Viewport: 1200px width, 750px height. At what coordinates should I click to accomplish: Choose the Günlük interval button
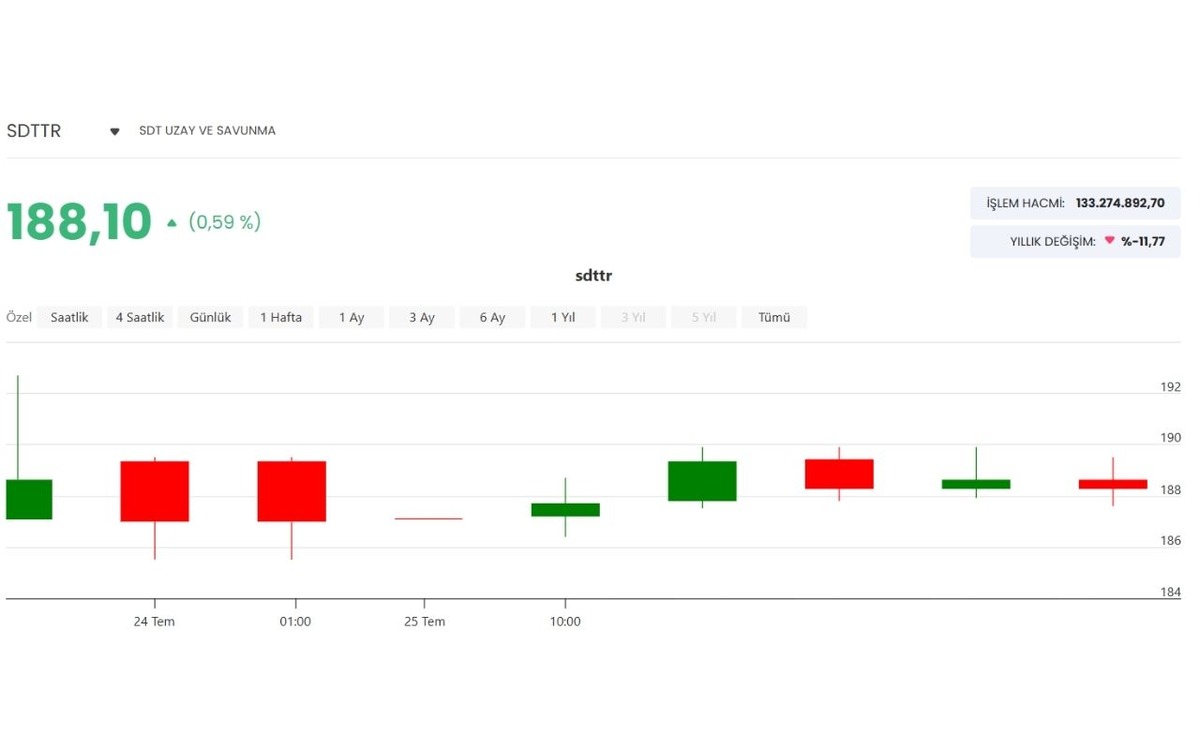coord(210,317)
